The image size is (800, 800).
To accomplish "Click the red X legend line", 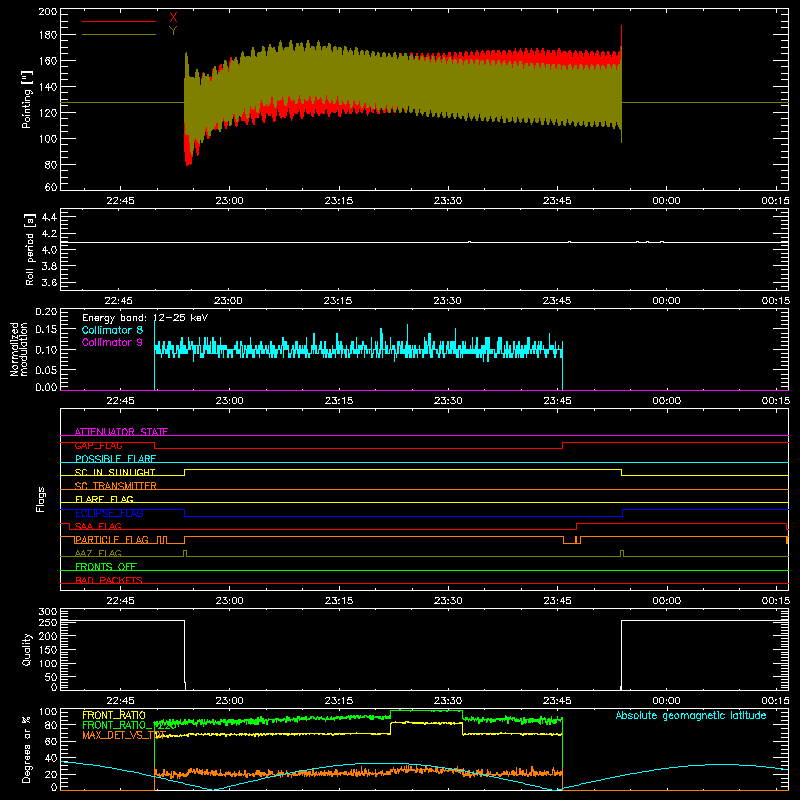I will click(119, 21).
